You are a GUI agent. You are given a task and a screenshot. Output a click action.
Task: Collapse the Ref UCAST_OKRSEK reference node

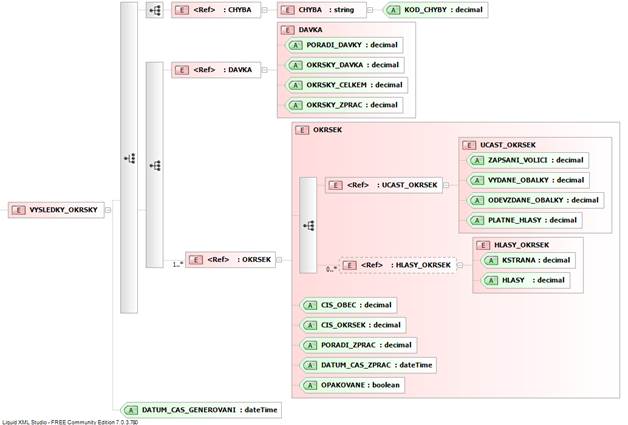click(448, 185)
